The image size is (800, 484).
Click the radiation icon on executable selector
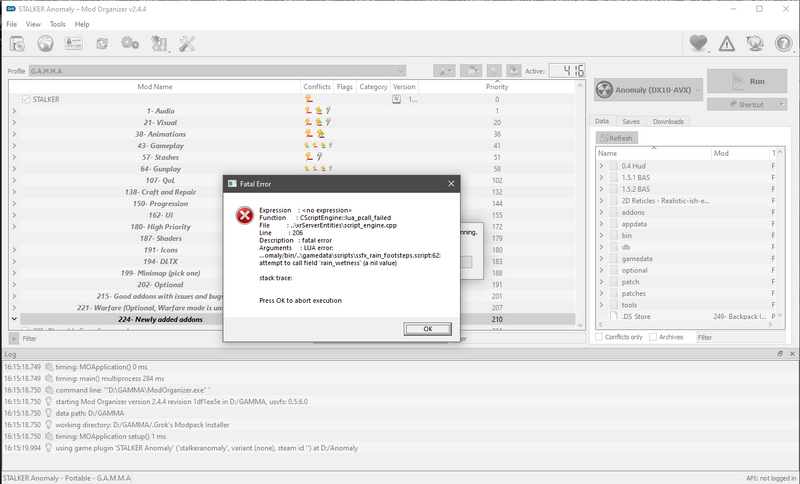click(604, 90)
